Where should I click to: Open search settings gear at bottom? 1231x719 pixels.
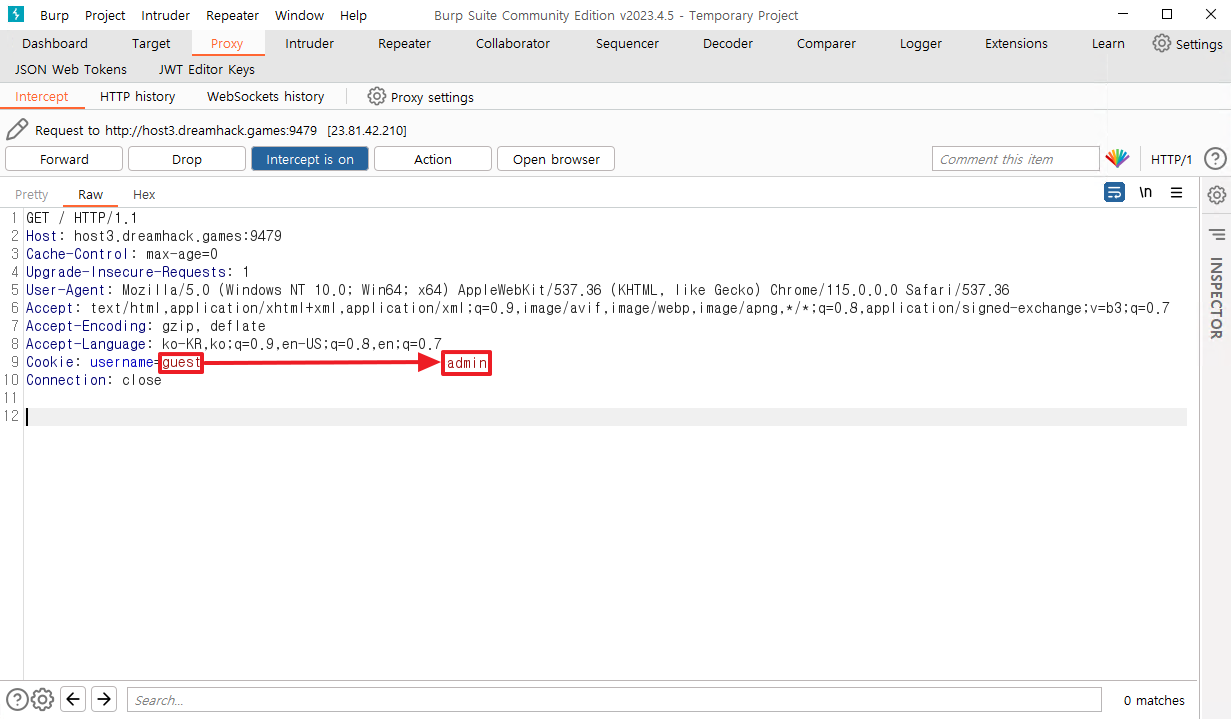[x=42, y=699]
